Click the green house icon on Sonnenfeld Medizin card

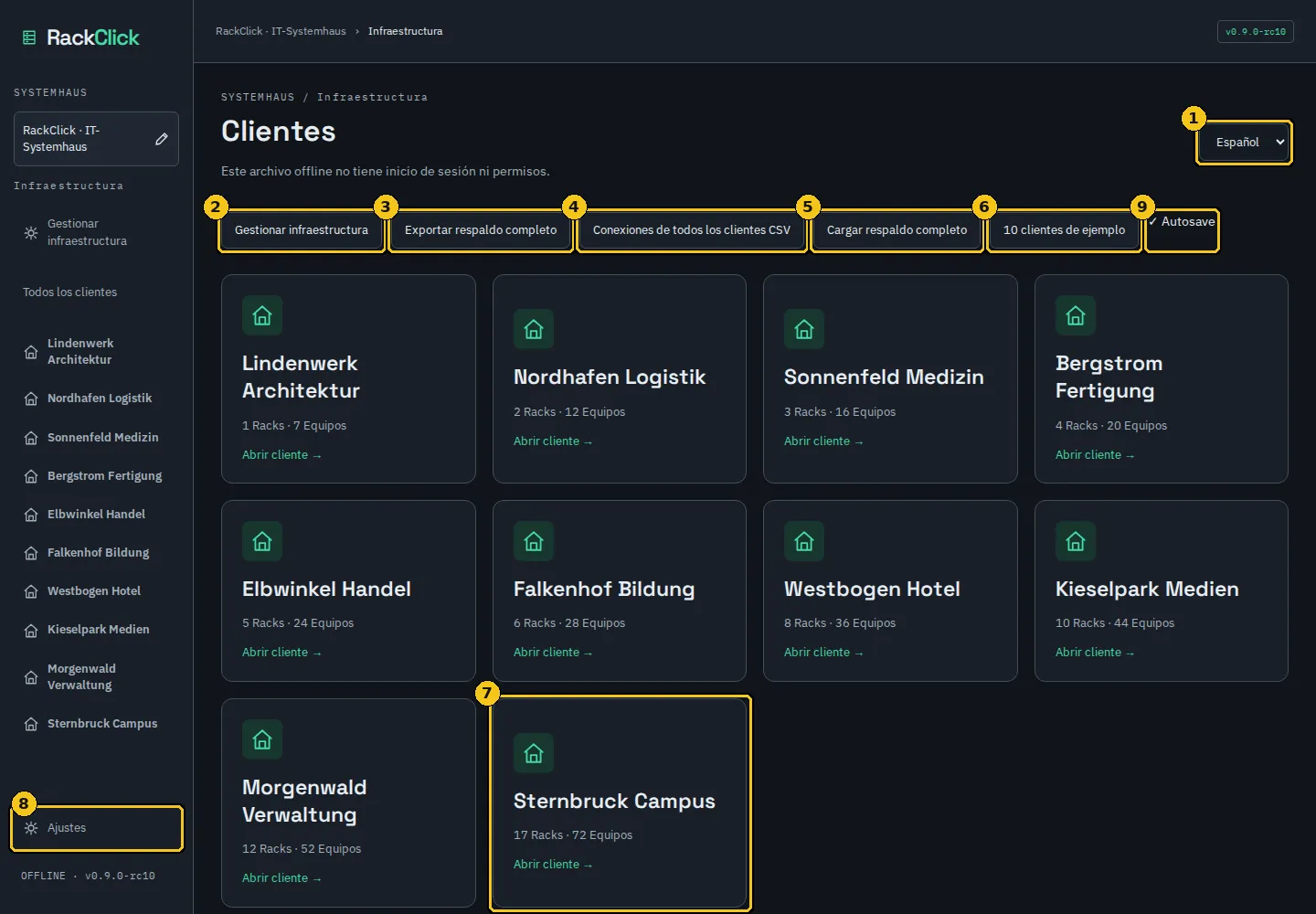(804, 329)
